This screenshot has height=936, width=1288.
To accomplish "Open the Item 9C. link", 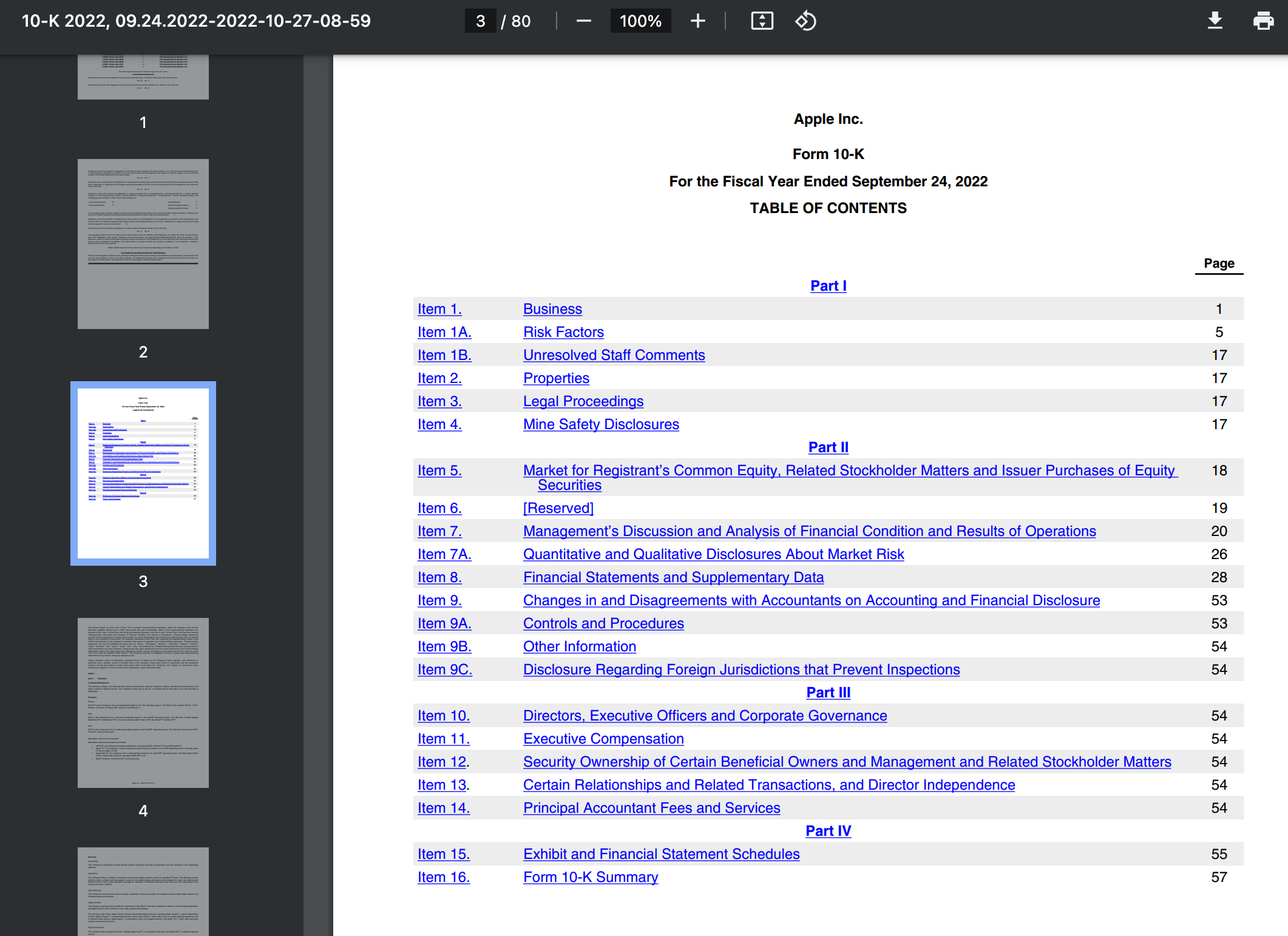I will click(444, 670).
